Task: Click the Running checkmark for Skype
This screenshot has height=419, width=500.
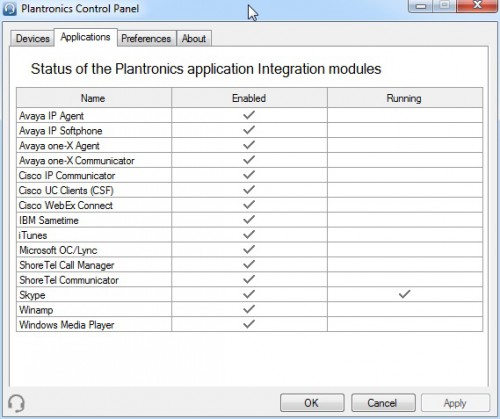Action: 405,294
